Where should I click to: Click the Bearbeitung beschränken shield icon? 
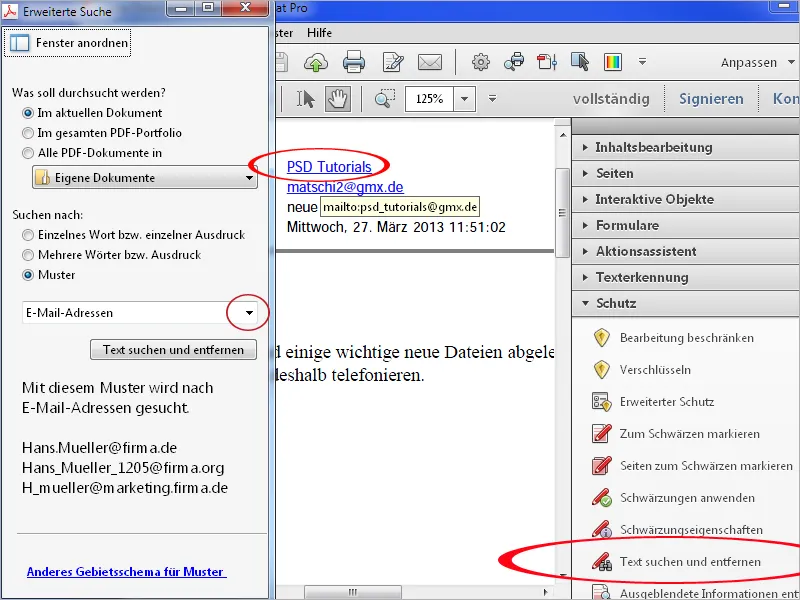point(602,338)
